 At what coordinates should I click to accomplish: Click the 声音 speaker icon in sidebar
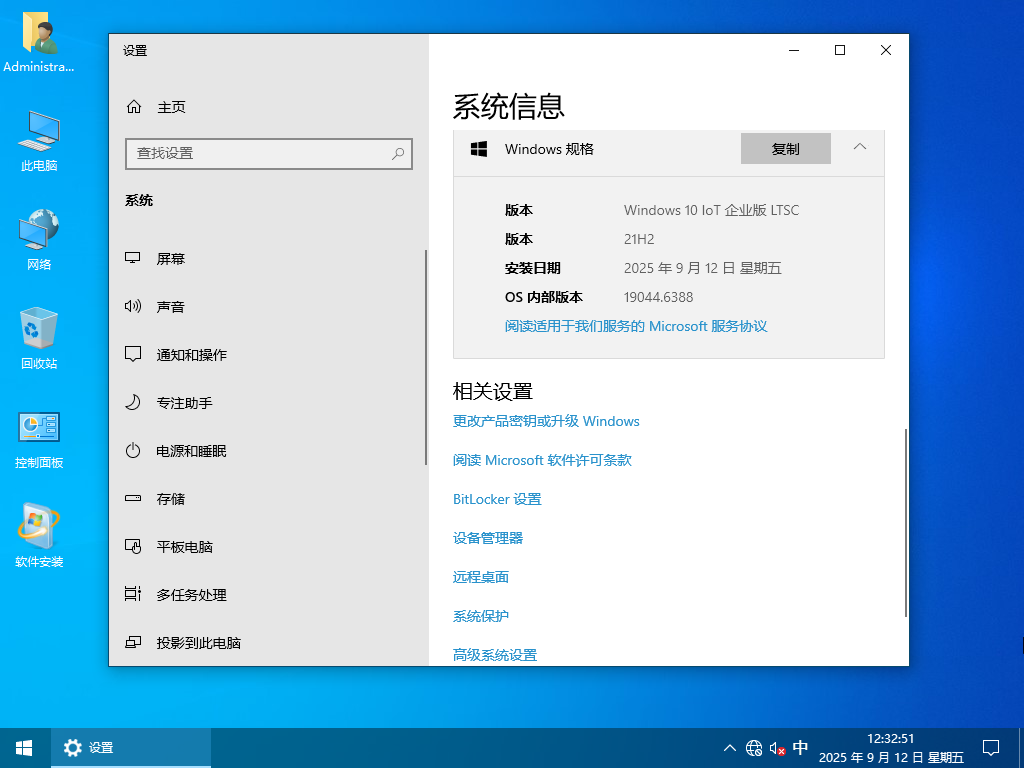133,306
